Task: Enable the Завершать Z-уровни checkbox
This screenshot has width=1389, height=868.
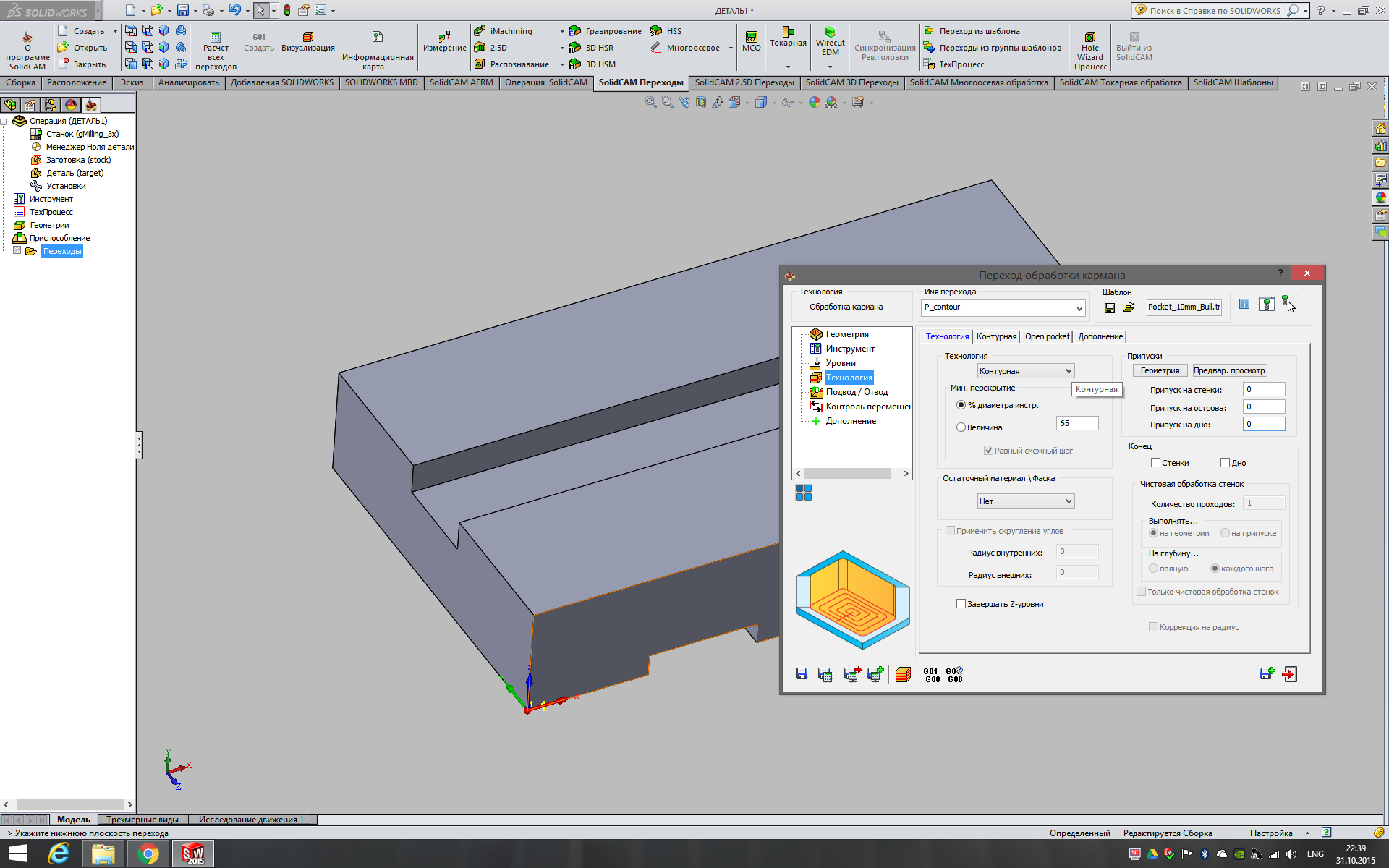Action: pyautogui.click(x=961, y=604)
